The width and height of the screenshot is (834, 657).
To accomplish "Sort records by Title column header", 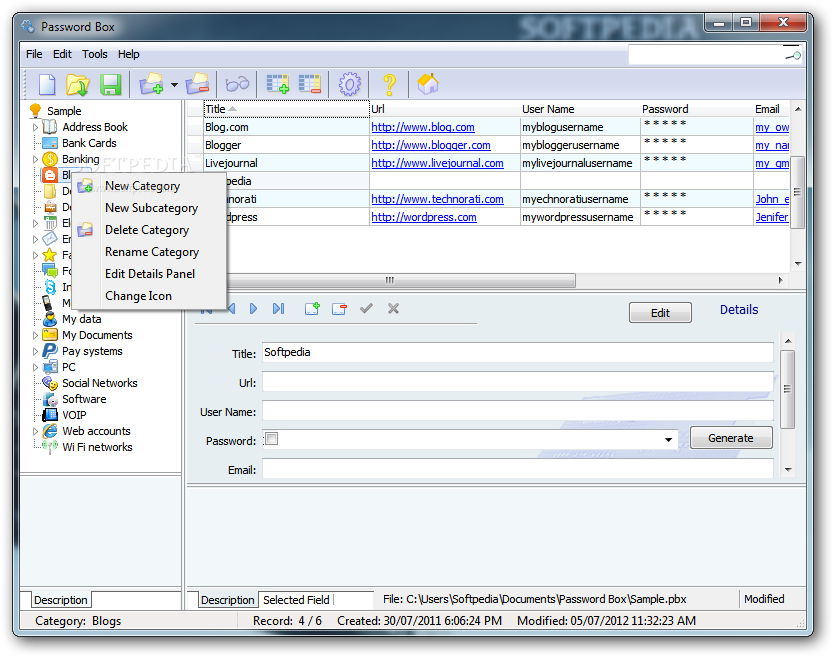I will pos(286,109).
